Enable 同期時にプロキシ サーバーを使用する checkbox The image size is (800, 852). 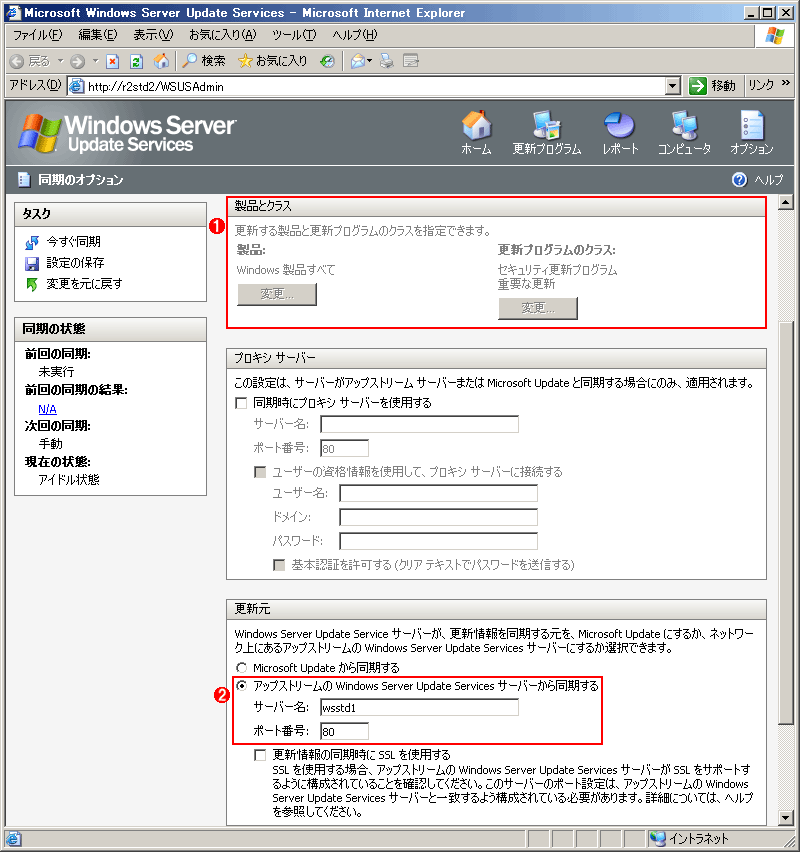tap(241, 403)
